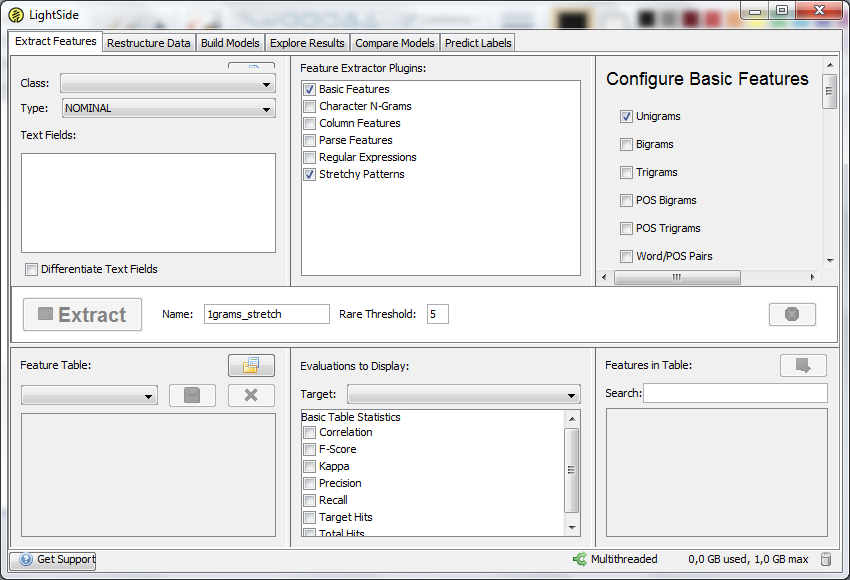Switch to the Explore Results tab

coord(307,43)
